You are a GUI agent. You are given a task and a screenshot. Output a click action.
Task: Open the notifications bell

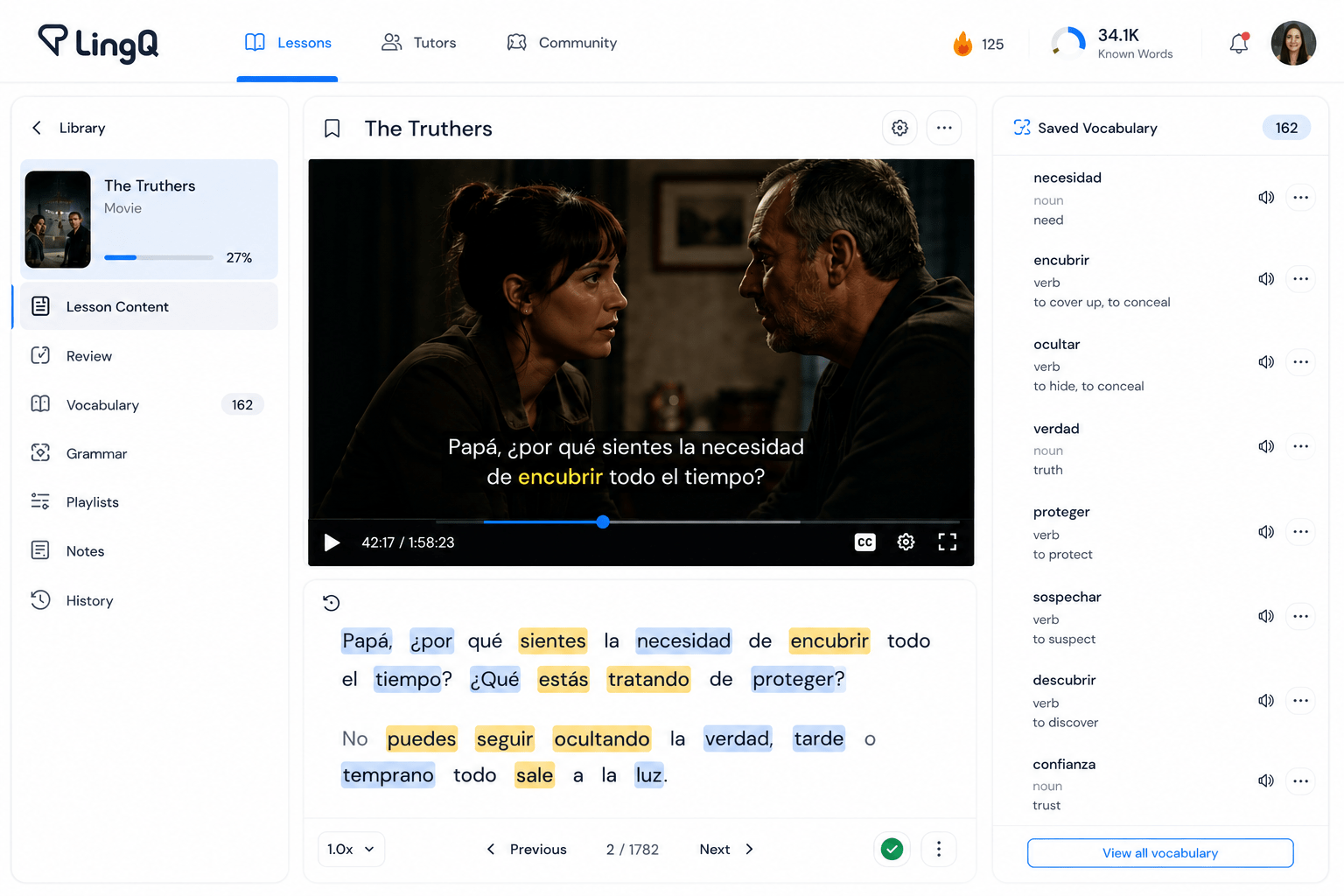(1239, 43)
